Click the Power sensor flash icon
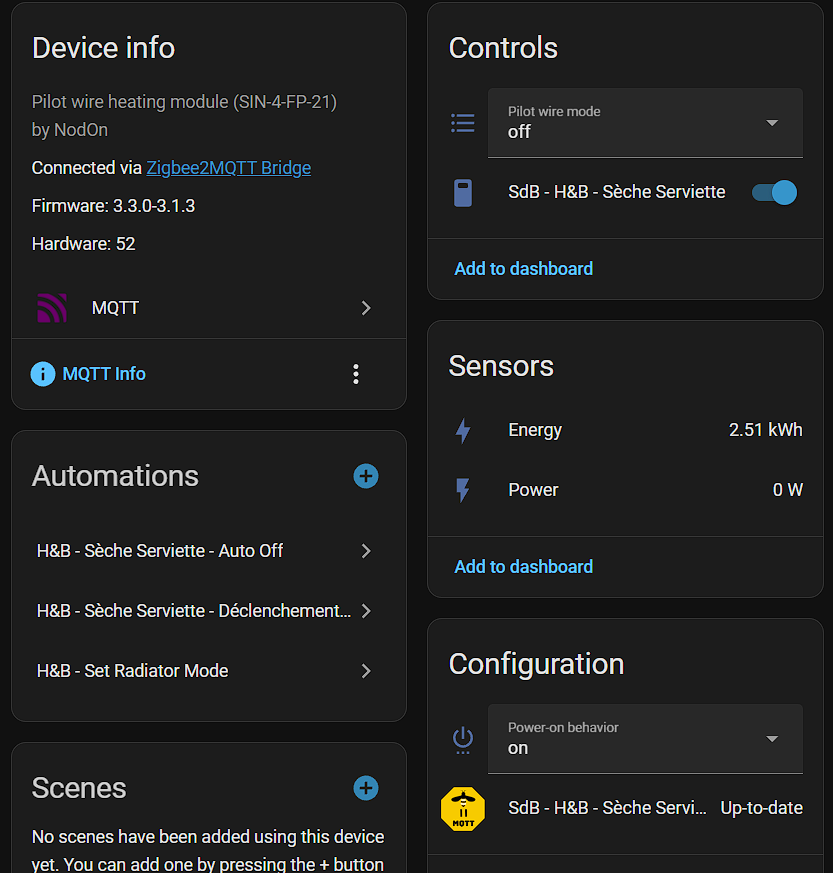 [x=463, y=490]
